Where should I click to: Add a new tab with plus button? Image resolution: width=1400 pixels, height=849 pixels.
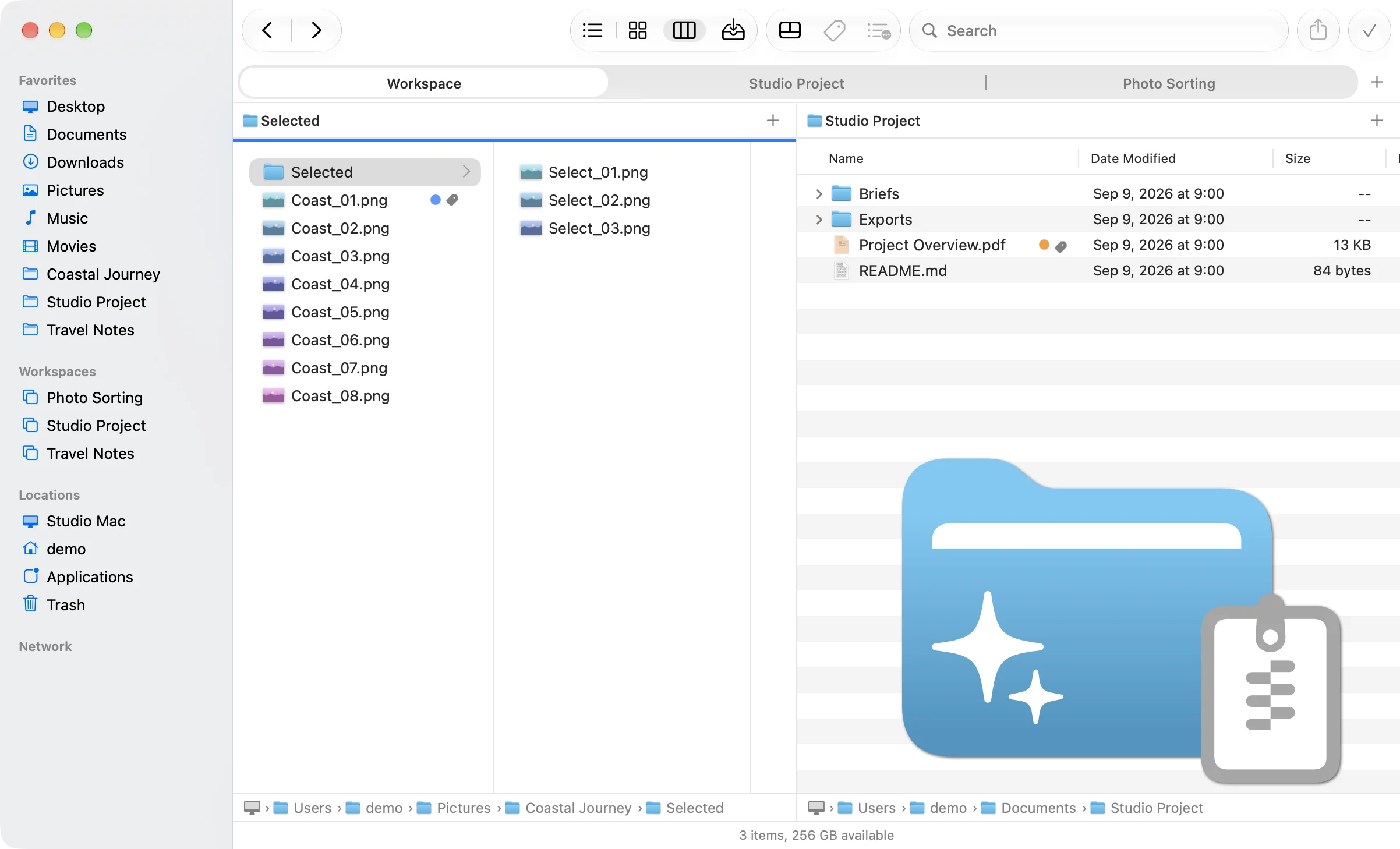1377,82
